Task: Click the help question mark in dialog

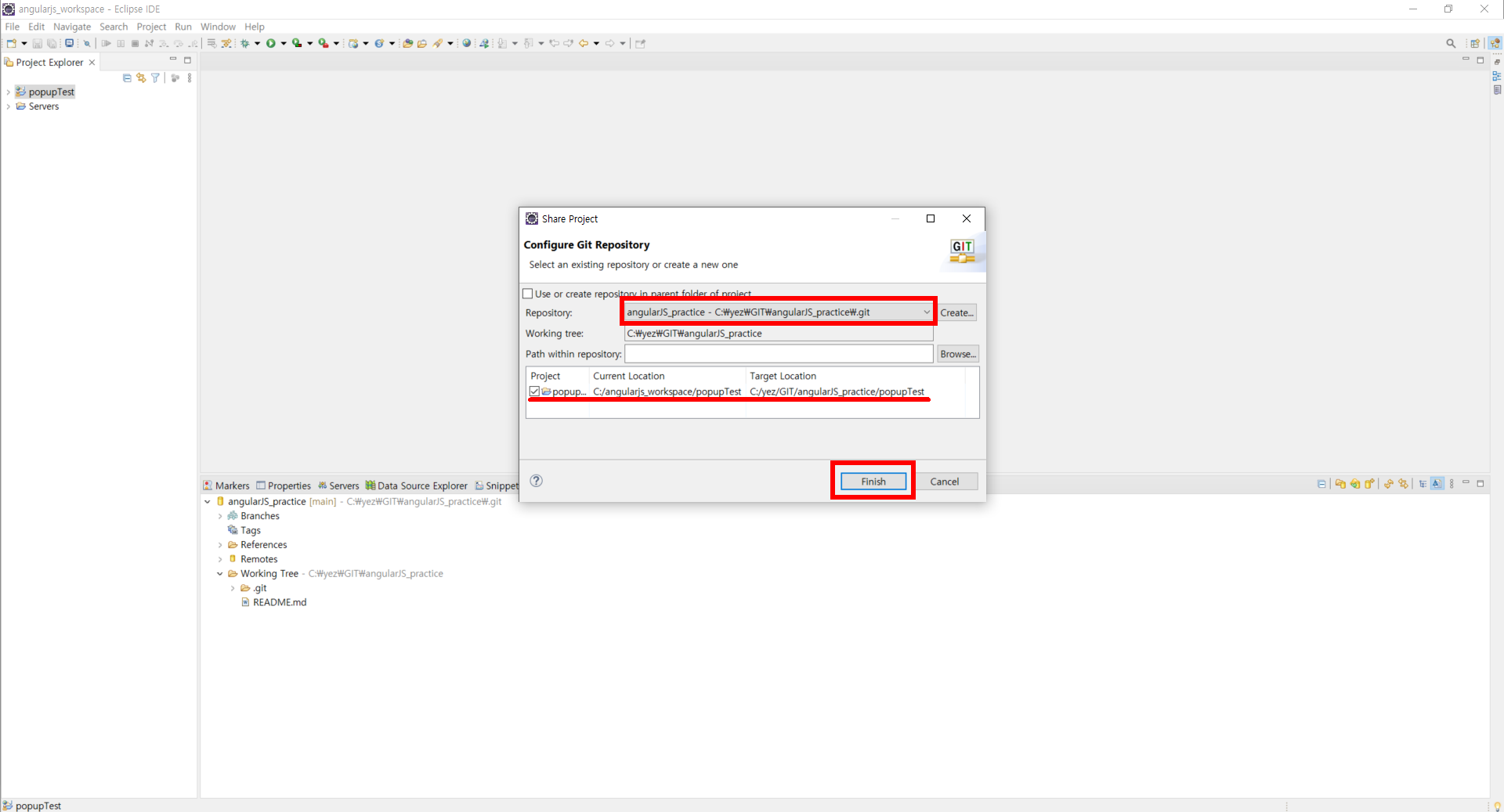Action: [x=537, y=481]
